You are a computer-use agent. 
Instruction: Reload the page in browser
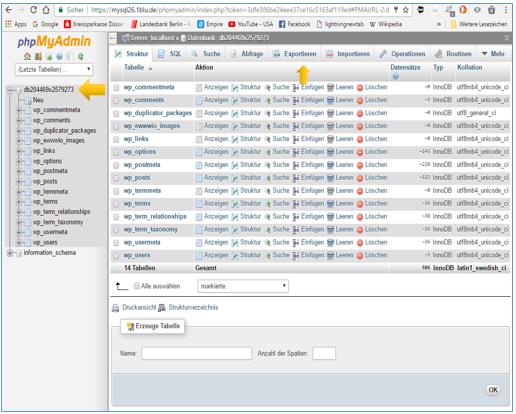coord(33,10)
